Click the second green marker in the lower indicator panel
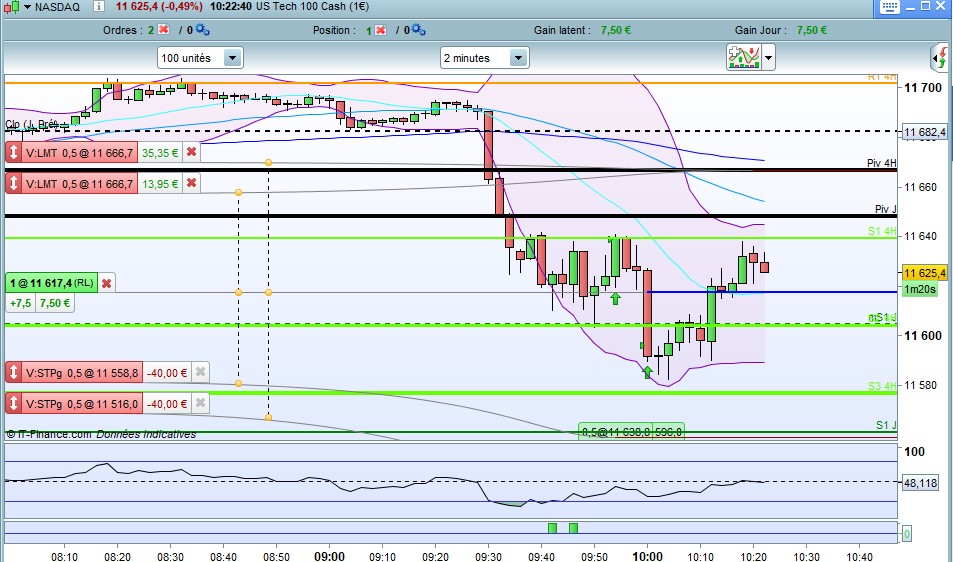The width and height of the screenshot is (953, 562). pos(573,528)
